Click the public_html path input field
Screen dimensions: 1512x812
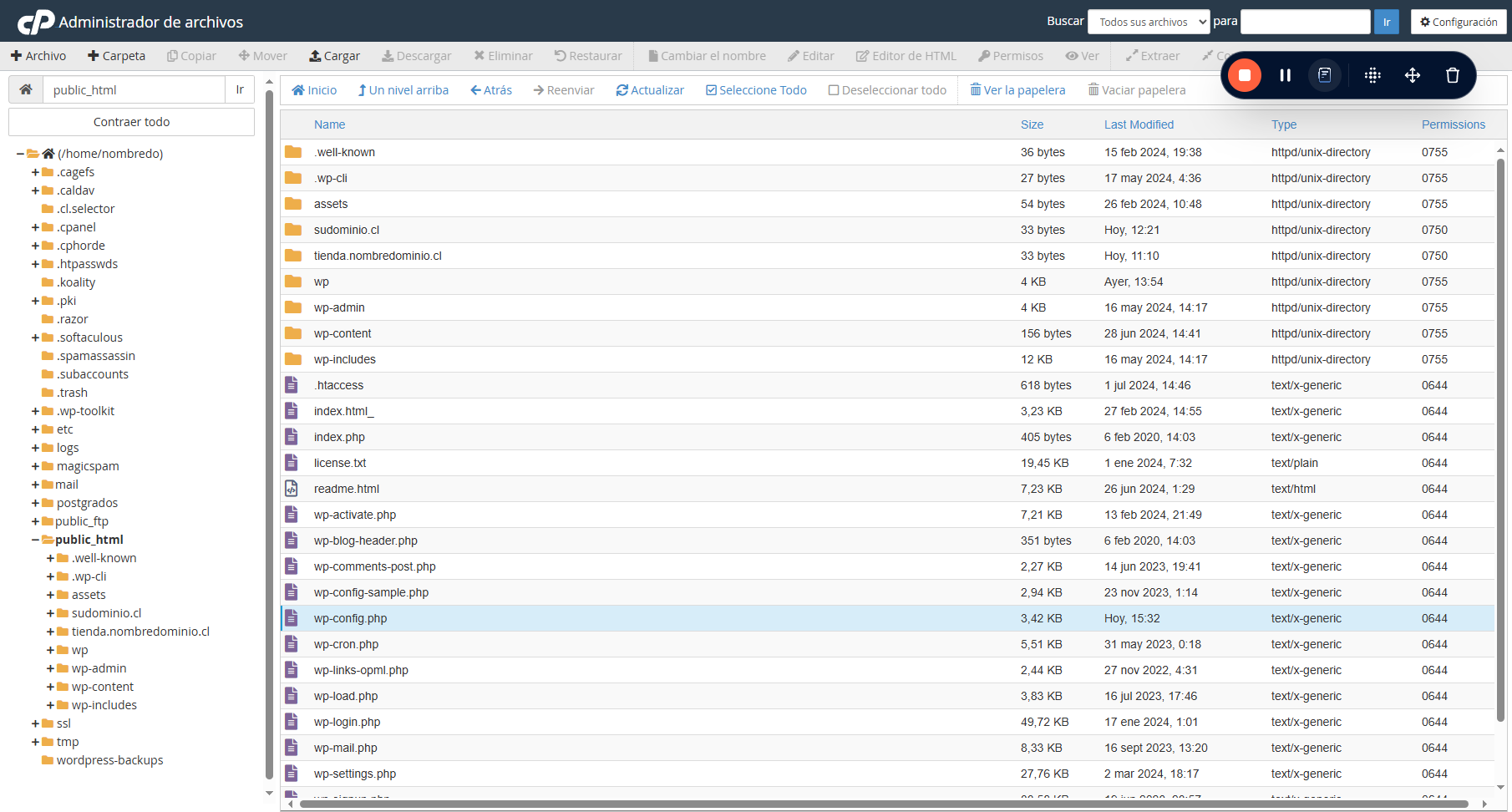tap(134, 89)
